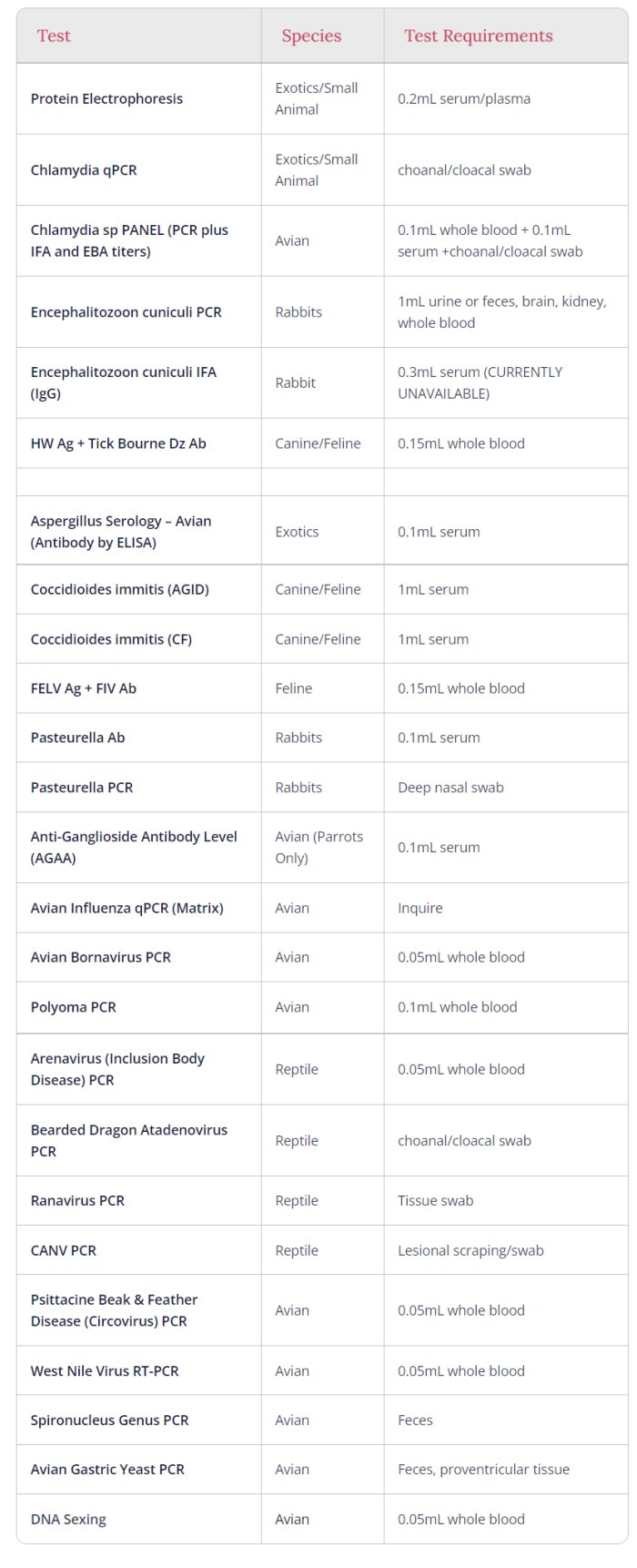
Task: Click the Species column header
Action: [311, 36]
